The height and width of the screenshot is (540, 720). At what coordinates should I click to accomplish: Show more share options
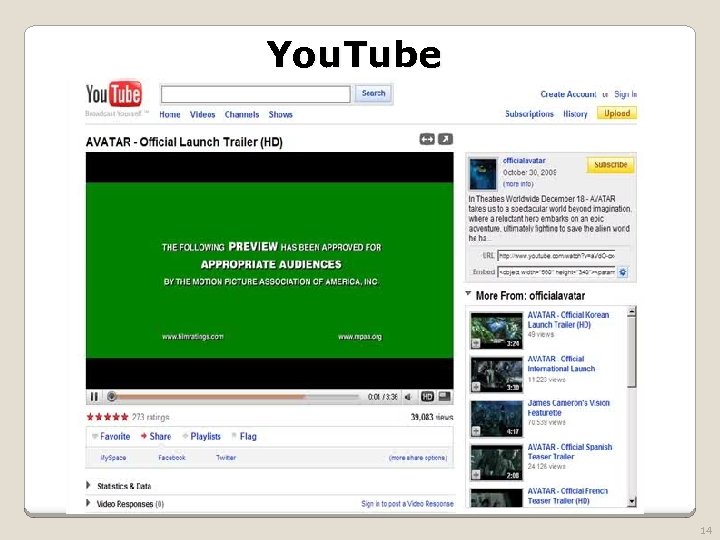coord(417,458)
